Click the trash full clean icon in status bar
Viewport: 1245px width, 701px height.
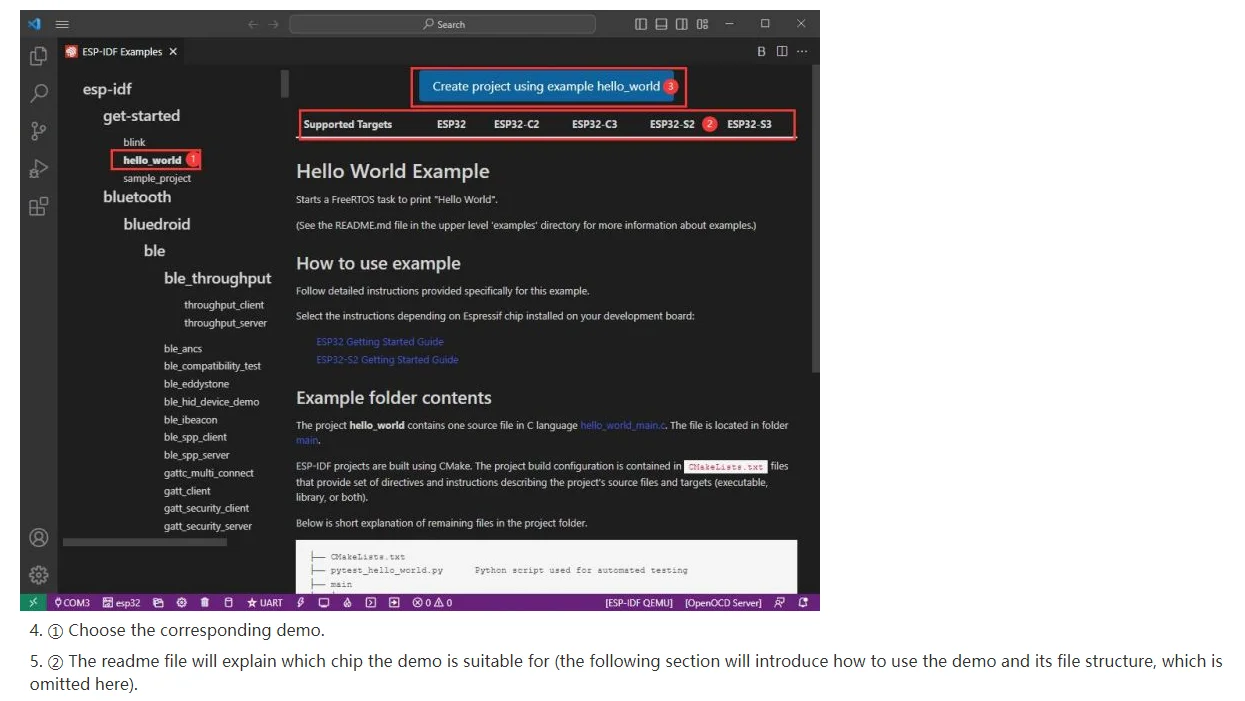[204, 603]
